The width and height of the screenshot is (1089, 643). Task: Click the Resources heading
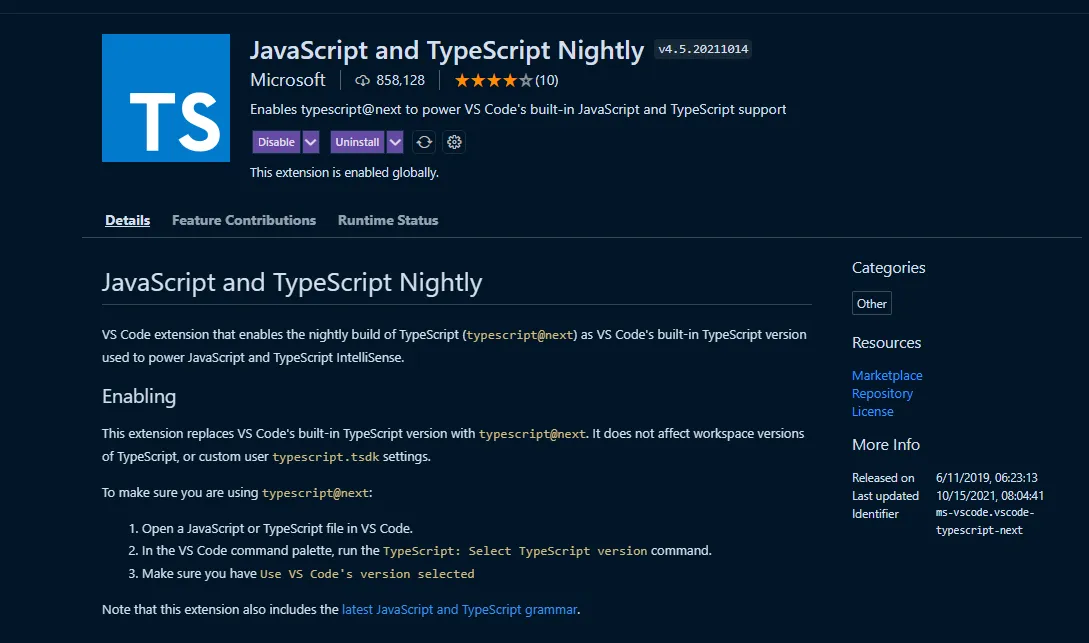click(886, 342)
